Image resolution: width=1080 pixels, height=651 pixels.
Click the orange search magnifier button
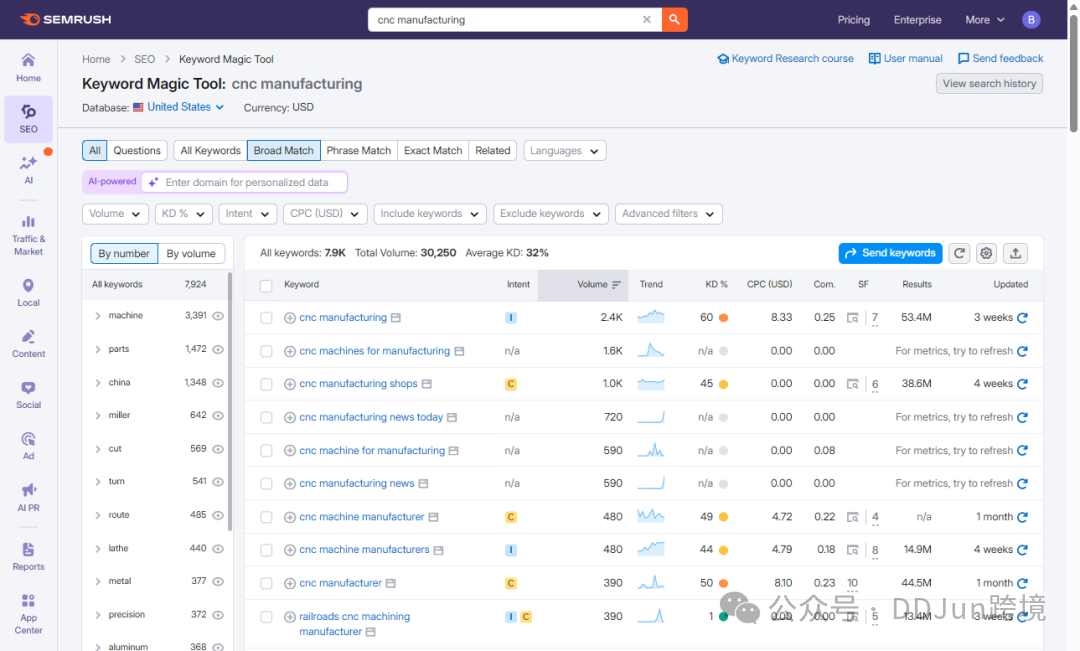click(x=674, y=19)
